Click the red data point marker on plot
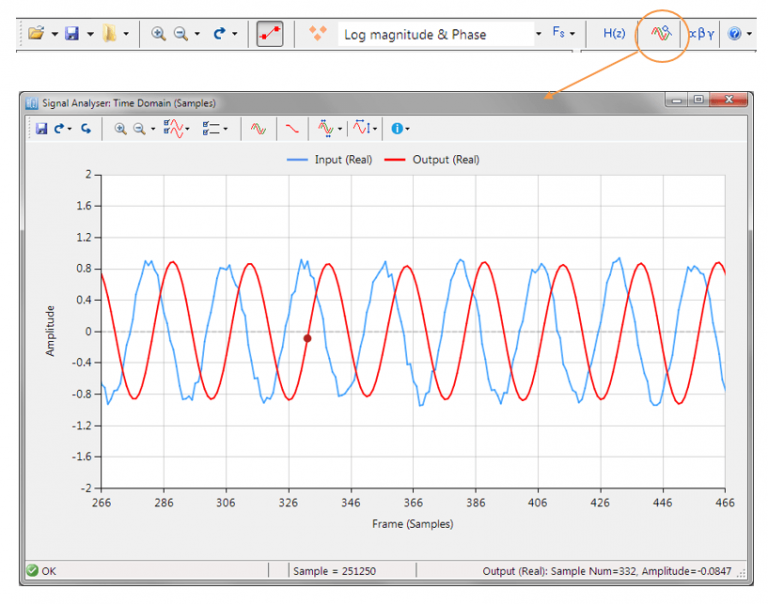 tap(307, 338)
